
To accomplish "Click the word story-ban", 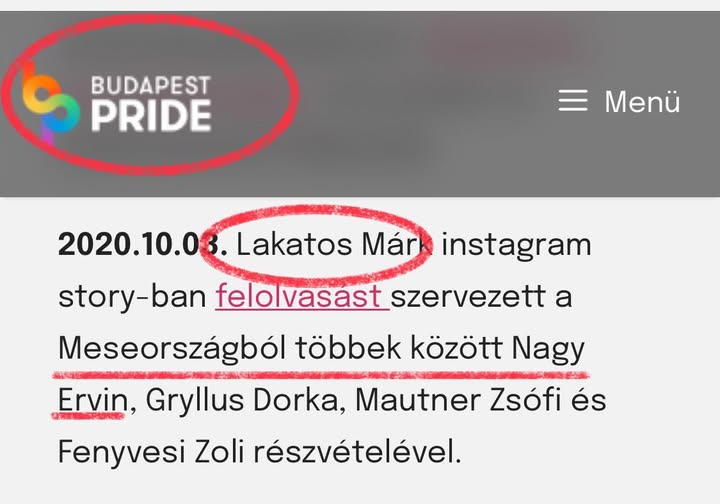I will pos(132,297).
